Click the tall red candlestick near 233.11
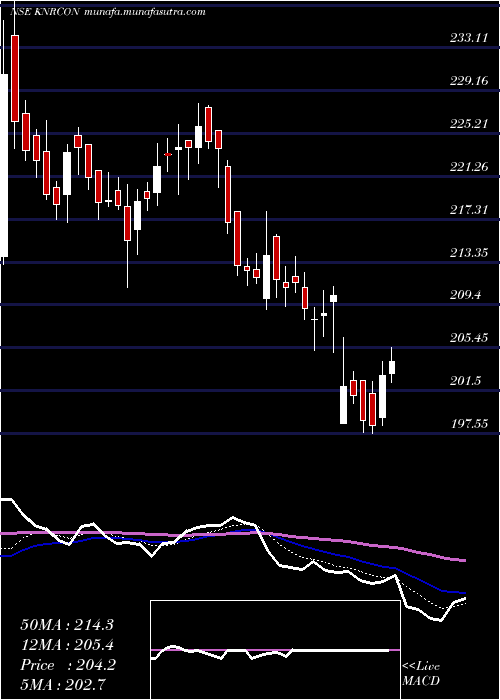500x700 pixels. click(x=15, y=78)
